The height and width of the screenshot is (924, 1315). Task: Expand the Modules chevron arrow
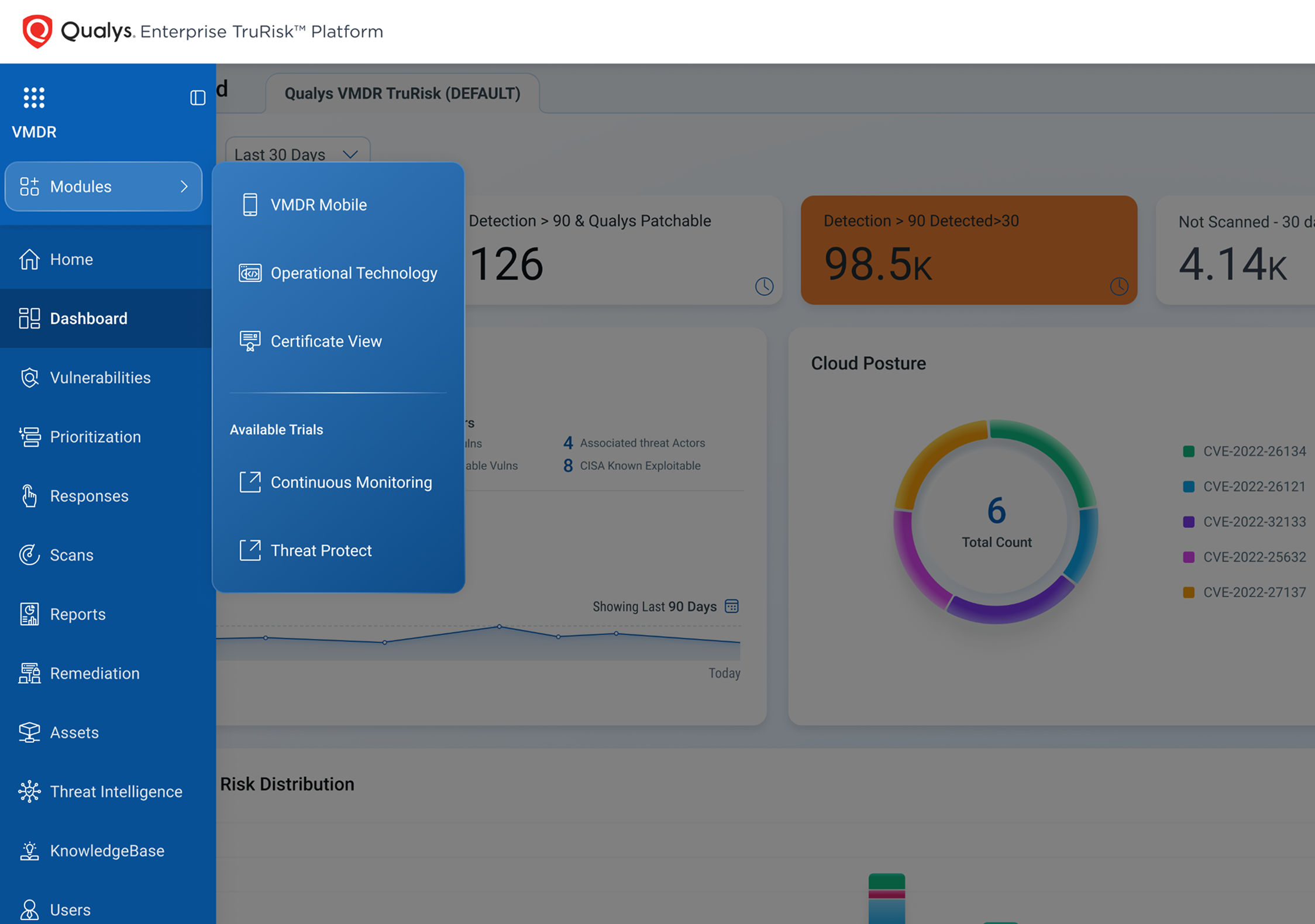[184, 187]
